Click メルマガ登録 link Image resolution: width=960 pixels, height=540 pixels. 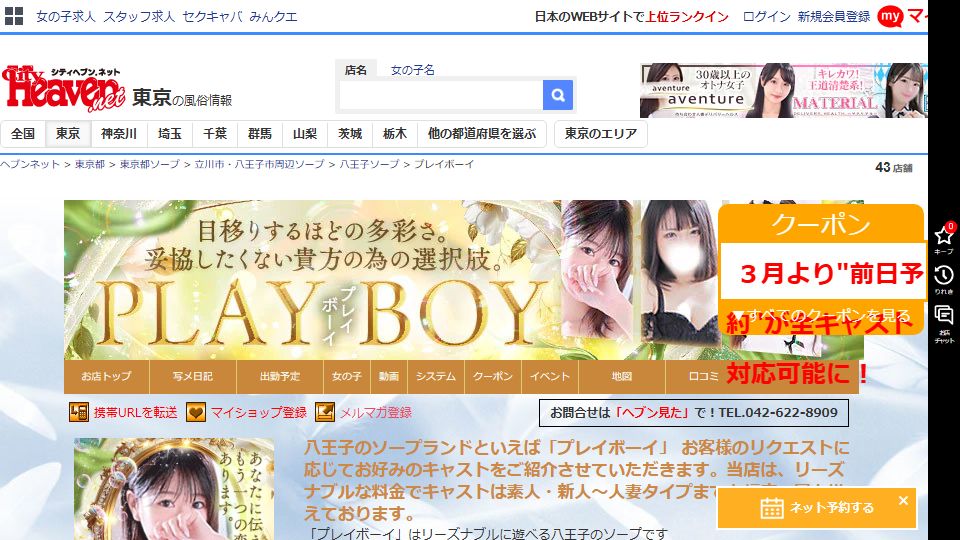point(375,413)
